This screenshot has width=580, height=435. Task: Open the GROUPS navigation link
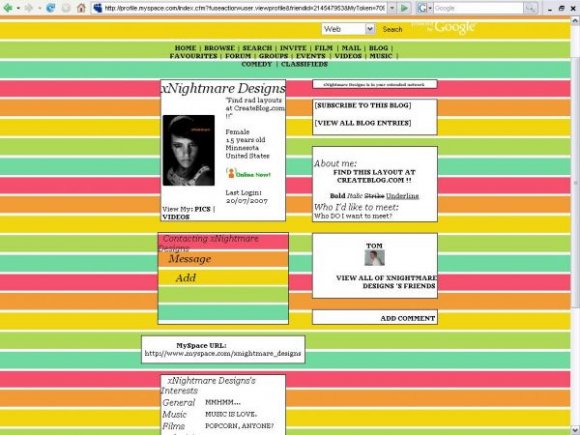point(273,56)
